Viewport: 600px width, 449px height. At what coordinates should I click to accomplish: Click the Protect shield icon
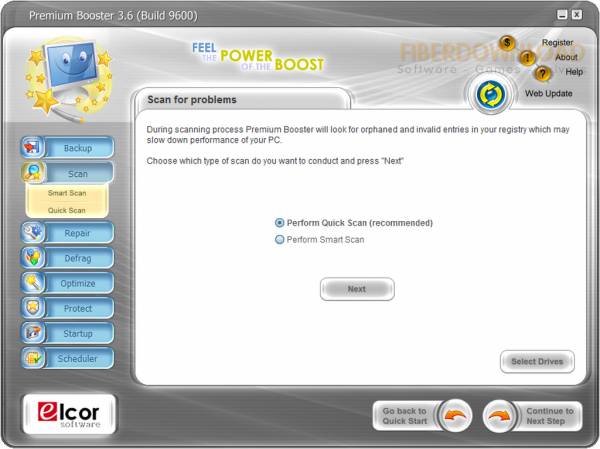point(33,308)
